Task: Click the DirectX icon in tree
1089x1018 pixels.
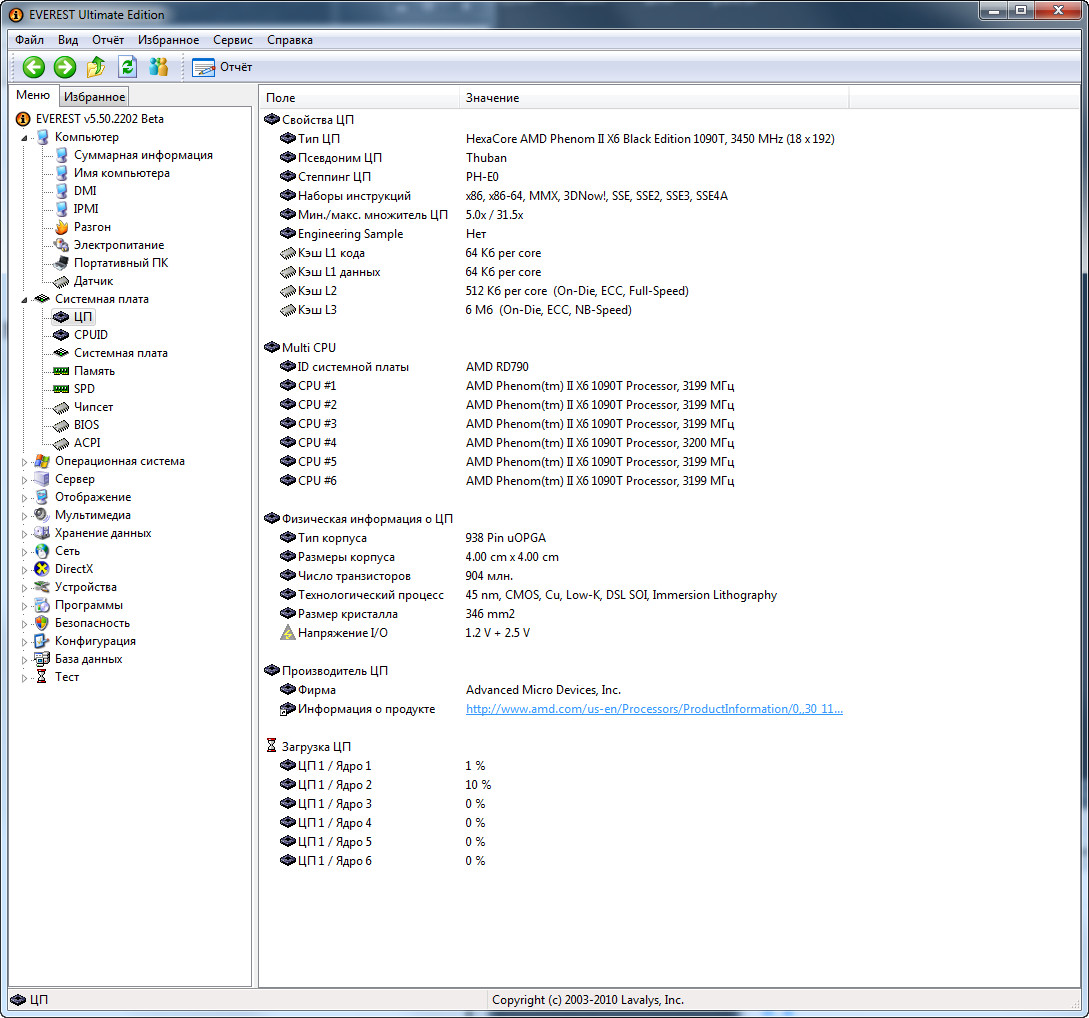Action: pyautogui.click(x=42, y=569)
